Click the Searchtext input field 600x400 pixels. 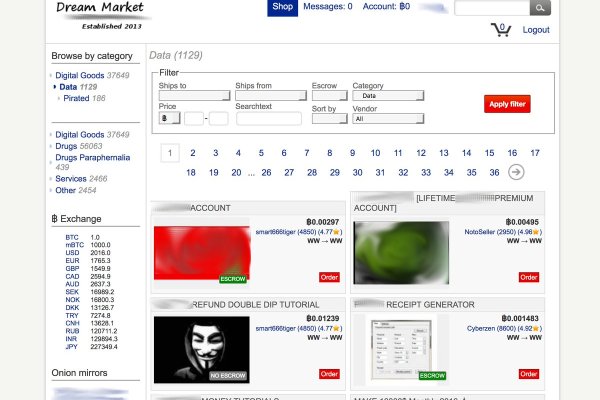click(x=269, y=119)
